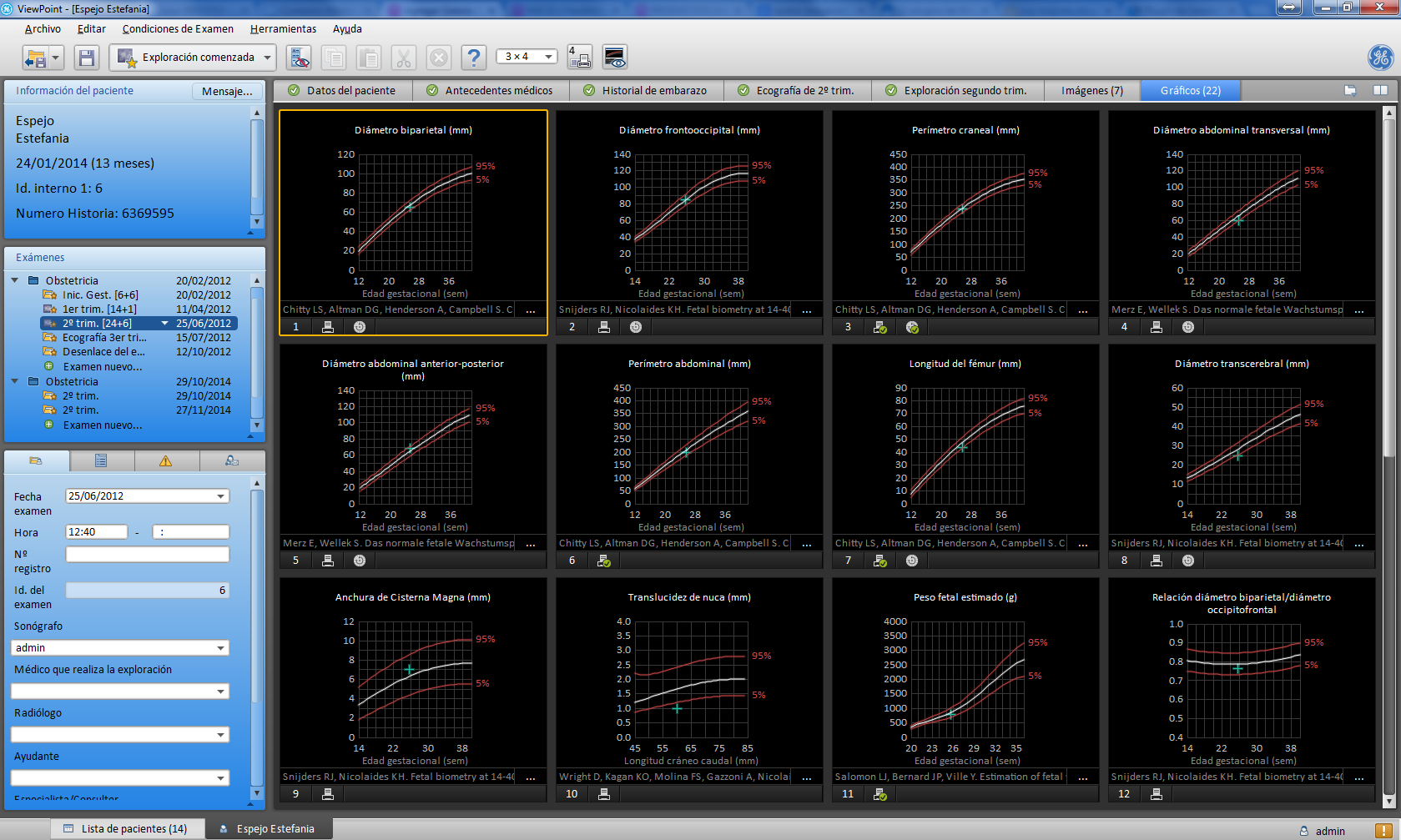The width and height of the screenshot is (1401, 840).
Task: Deselect print for Peso fetal estimado graph
Action: tap(880, 794)
